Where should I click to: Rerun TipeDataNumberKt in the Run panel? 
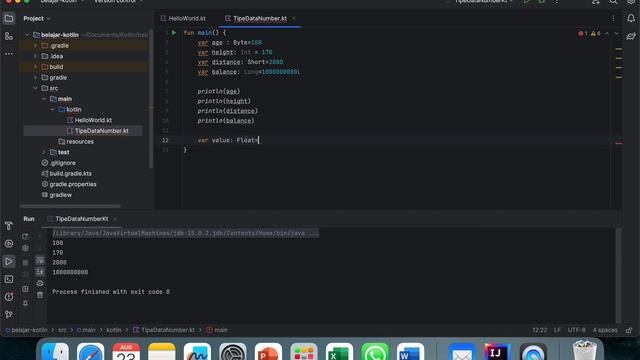click(25, 236)
